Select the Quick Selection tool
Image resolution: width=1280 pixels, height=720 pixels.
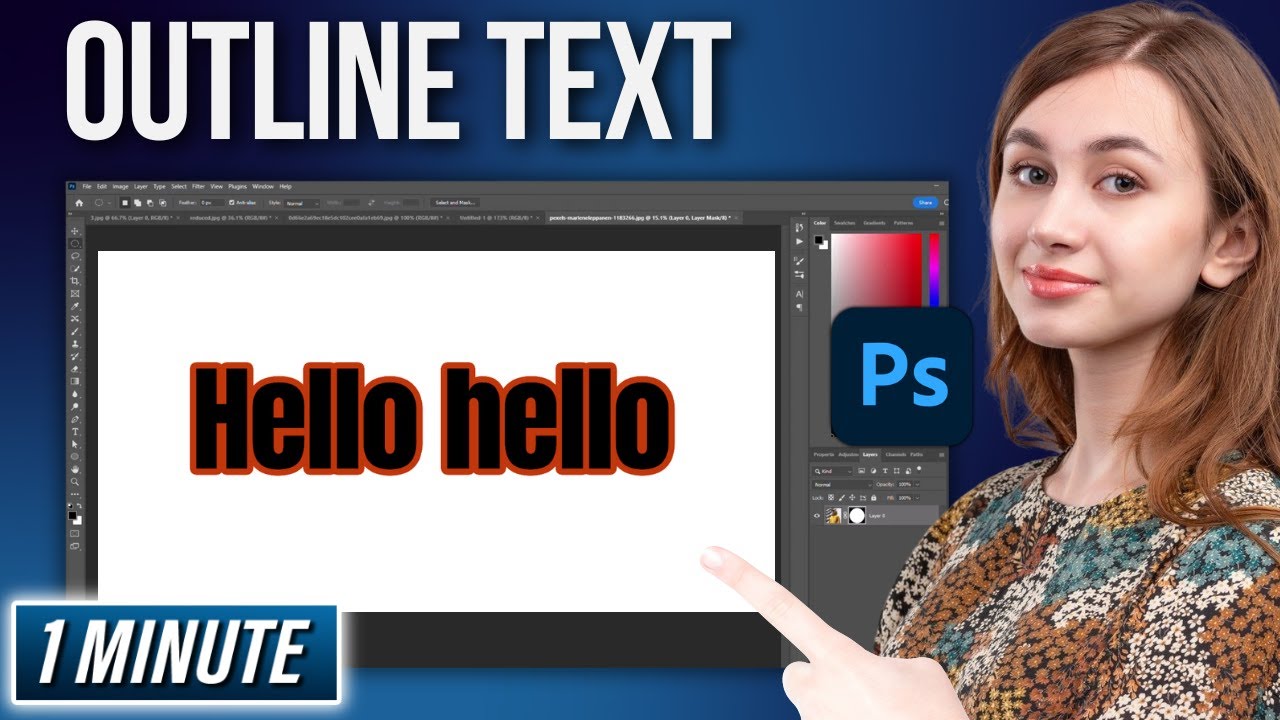74,269
